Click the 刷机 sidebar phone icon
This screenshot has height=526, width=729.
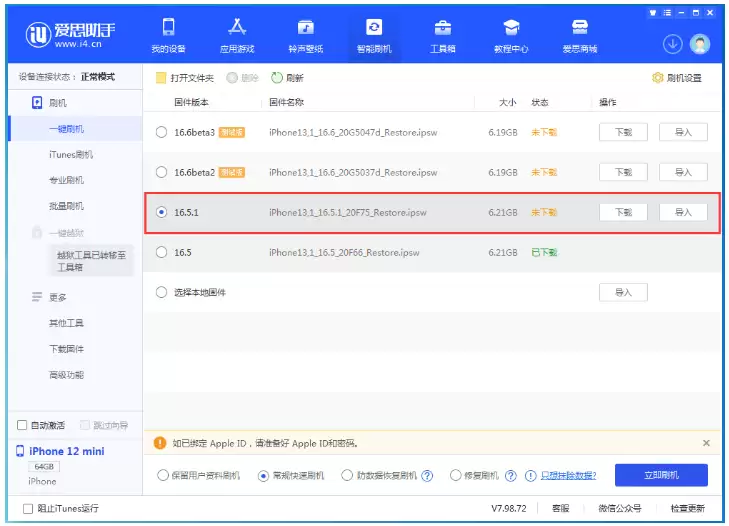click(x=37, y=103)
